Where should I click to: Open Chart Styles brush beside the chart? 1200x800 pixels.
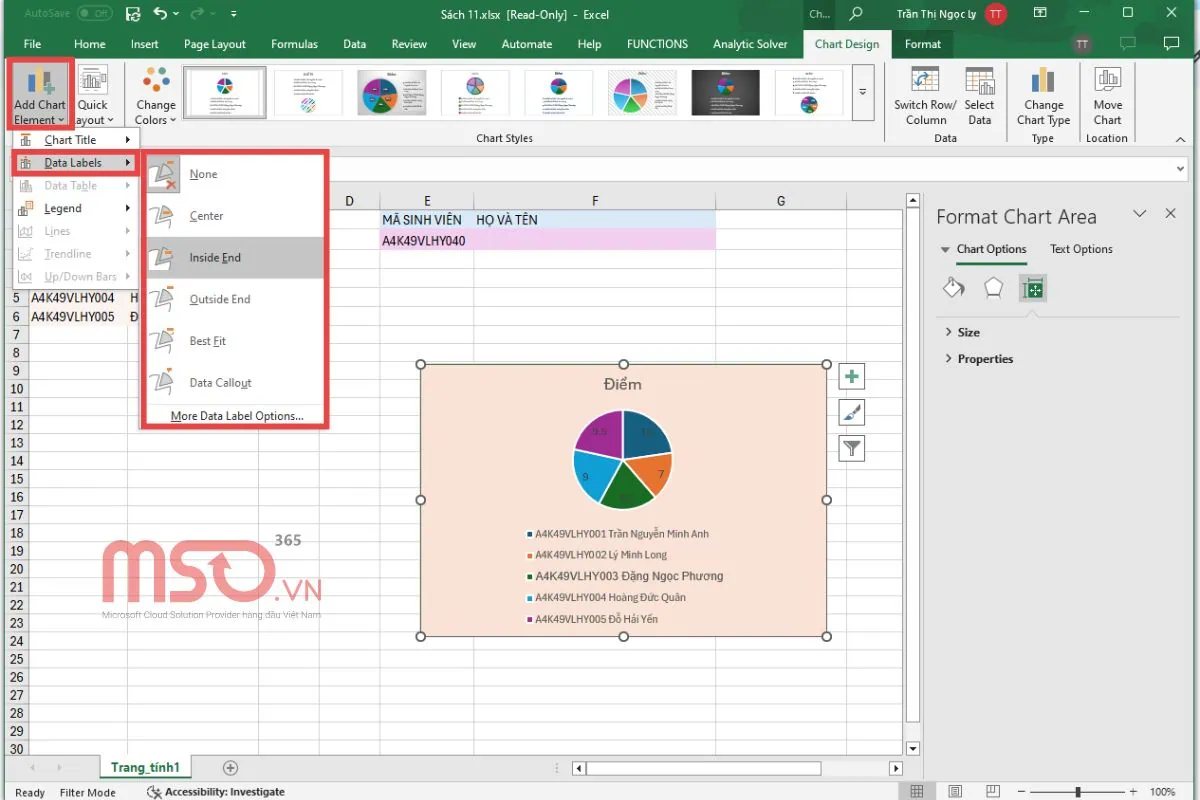coord(851,412)
